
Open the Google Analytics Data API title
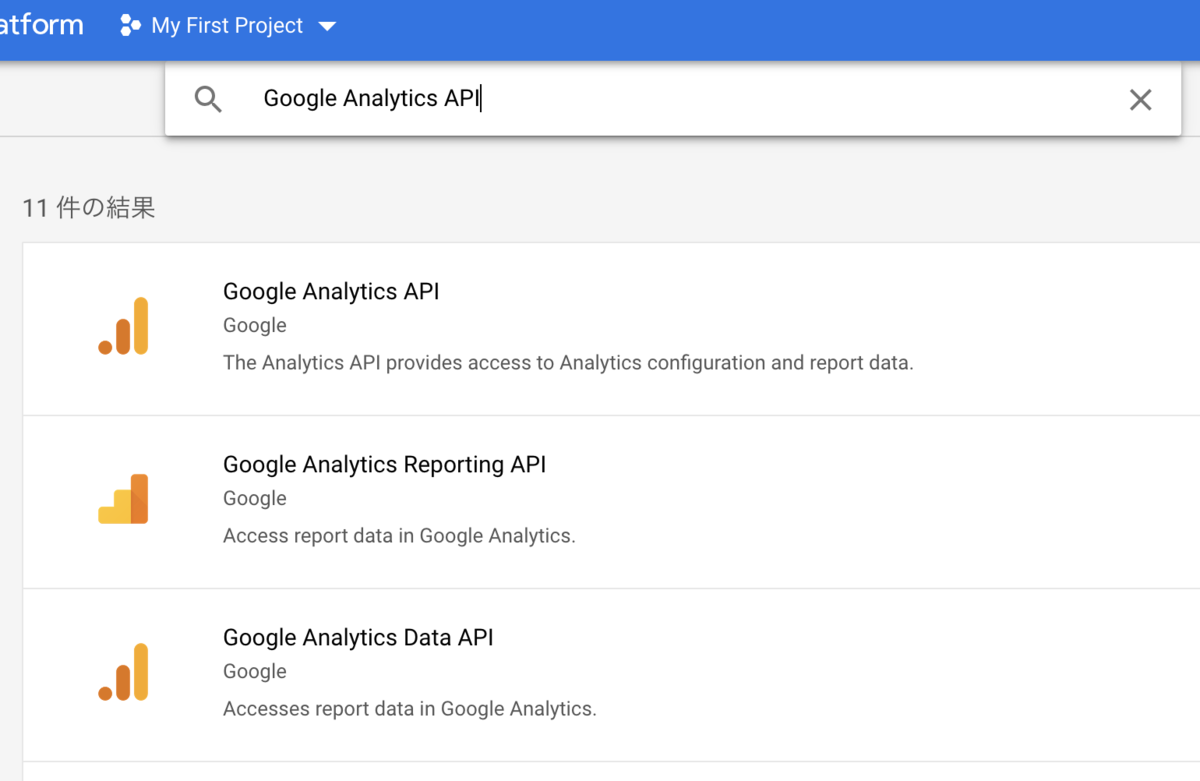(x=358, y=638)
